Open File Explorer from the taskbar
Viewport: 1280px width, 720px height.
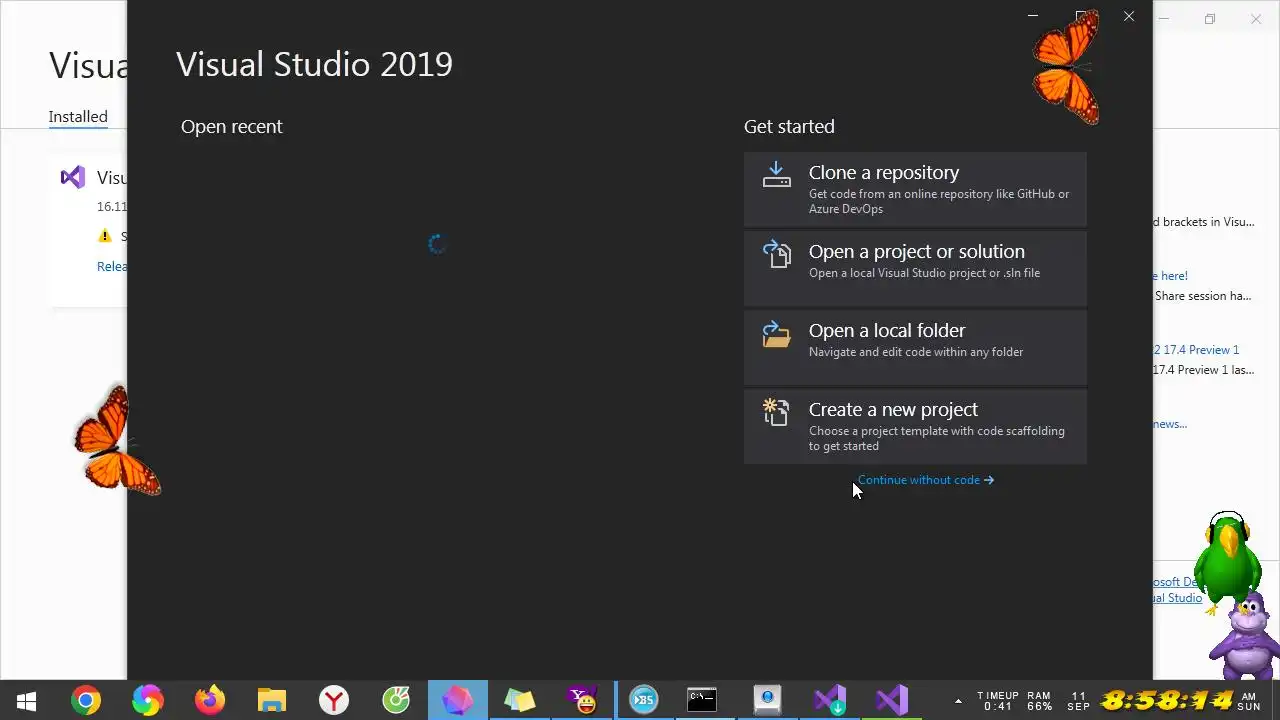point(272,700)
